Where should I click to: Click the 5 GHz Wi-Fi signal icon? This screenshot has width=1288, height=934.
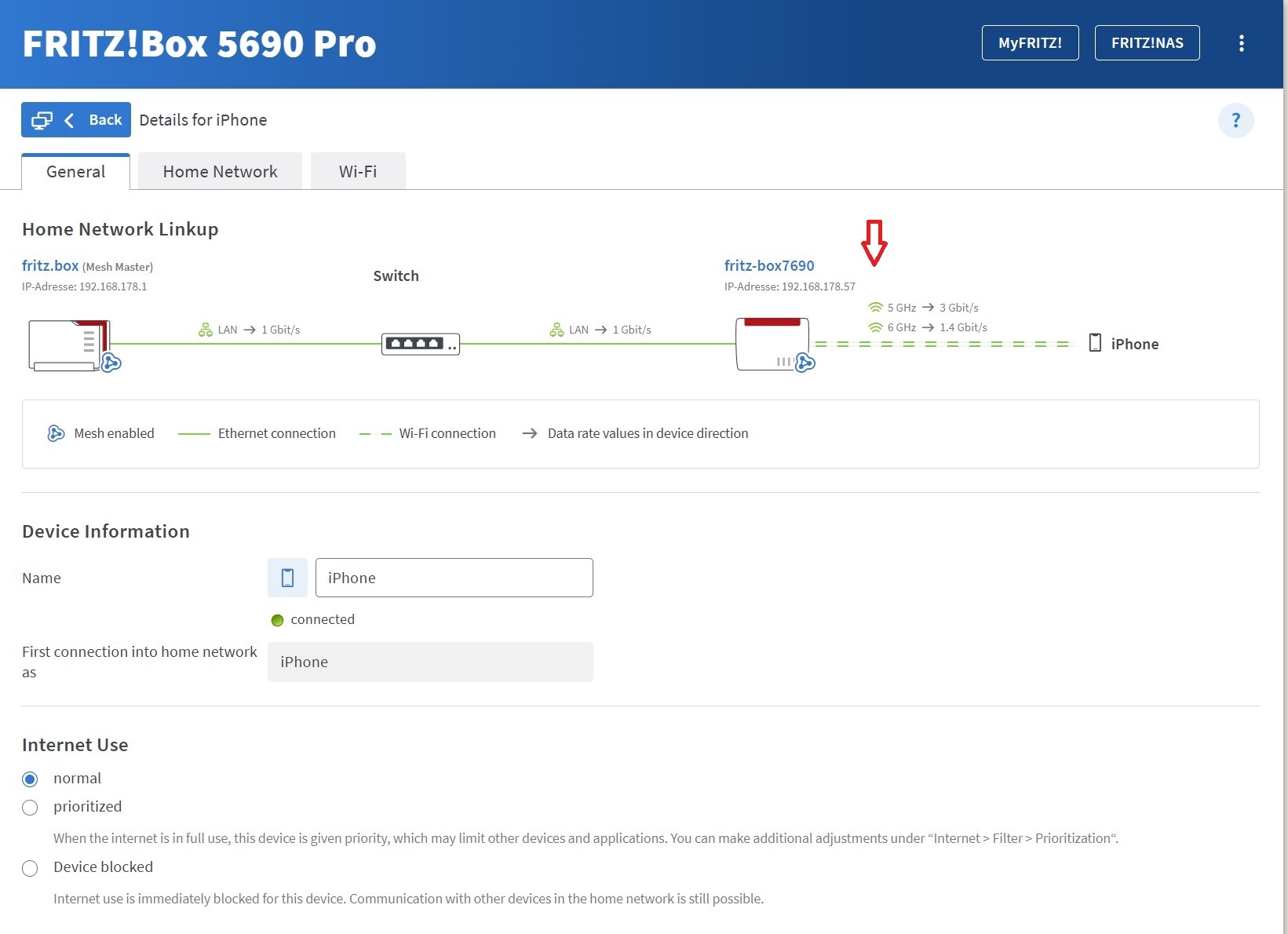[x=875, y=307]
